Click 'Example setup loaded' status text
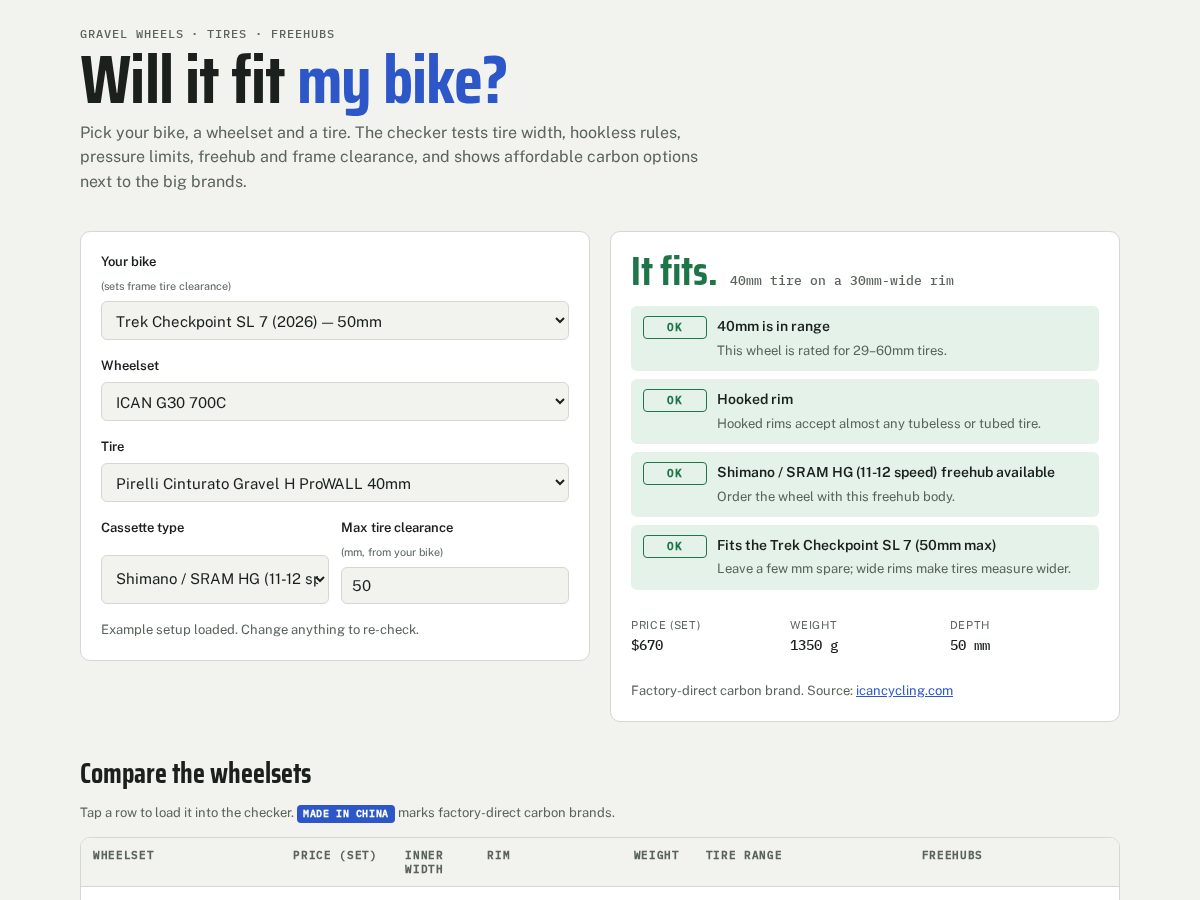Viewport: 1200px width, 900px height. pos(260,629)
